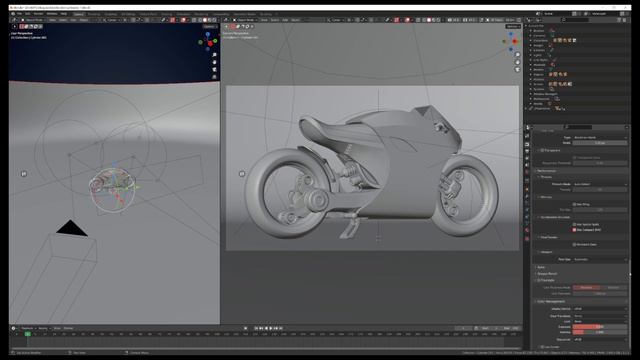Expand the Bake panel
The width and height of the screenshot is (640, 360).
tap(540, 267)
